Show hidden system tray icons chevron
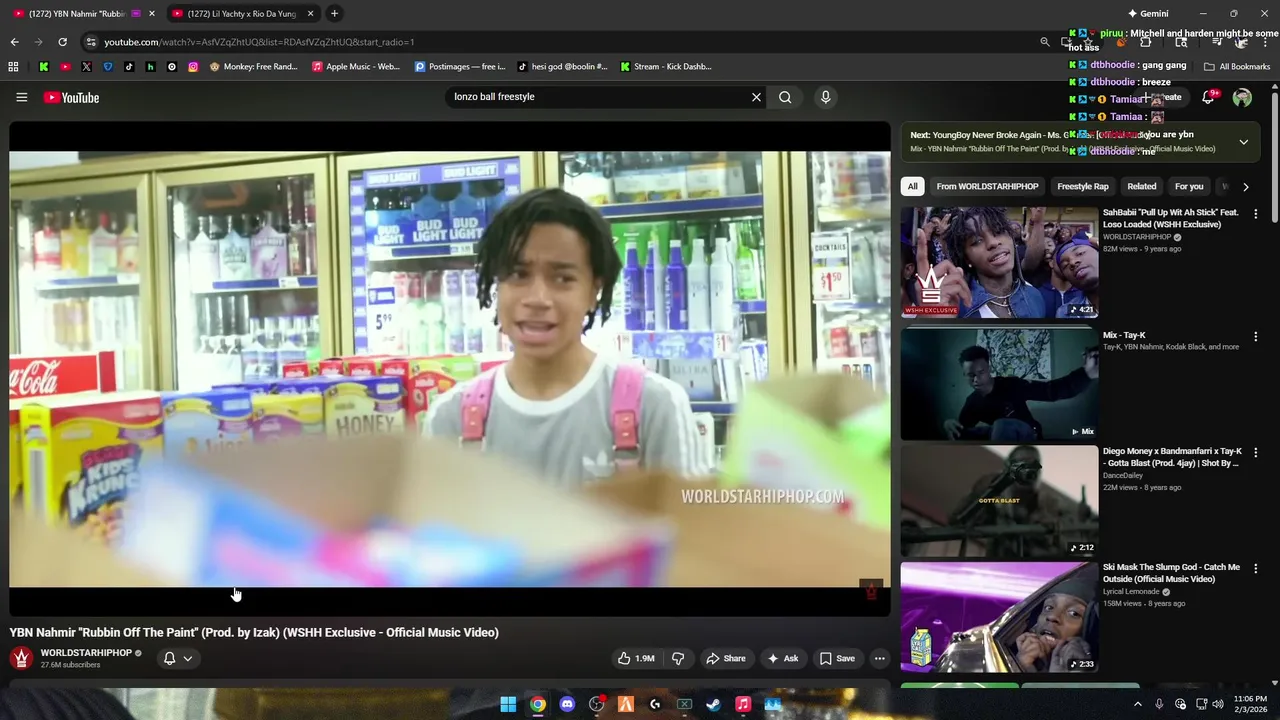The image size is (1280, 720). 1137,704
